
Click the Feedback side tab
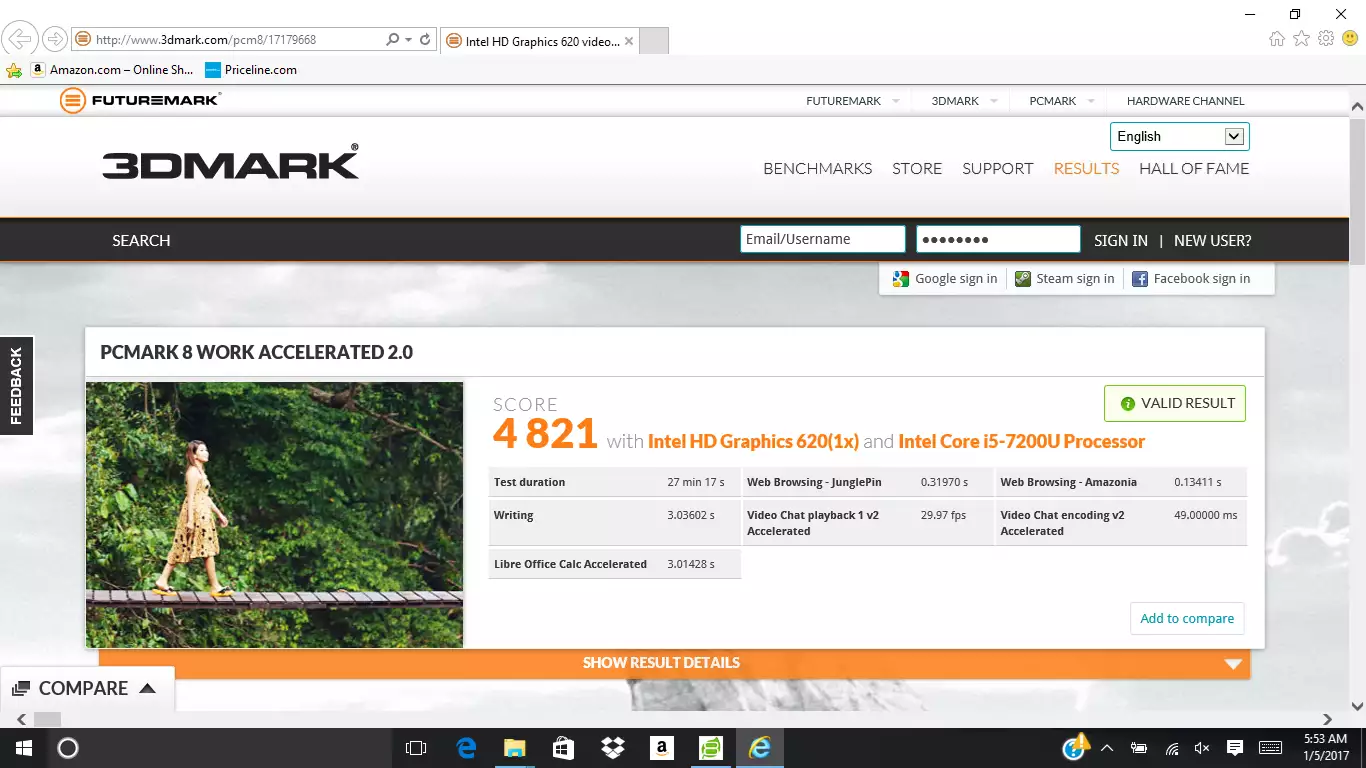tap(16, 386)
